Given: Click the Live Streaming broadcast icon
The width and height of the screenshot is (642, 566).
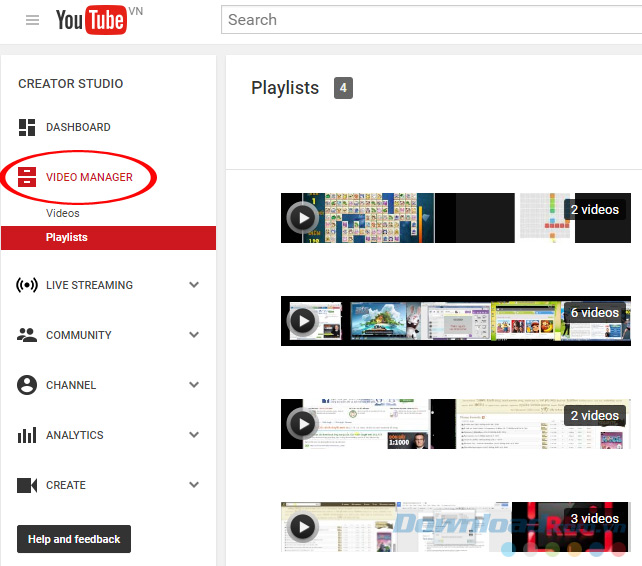Looking at the screenshot, I should click(27, 285).
